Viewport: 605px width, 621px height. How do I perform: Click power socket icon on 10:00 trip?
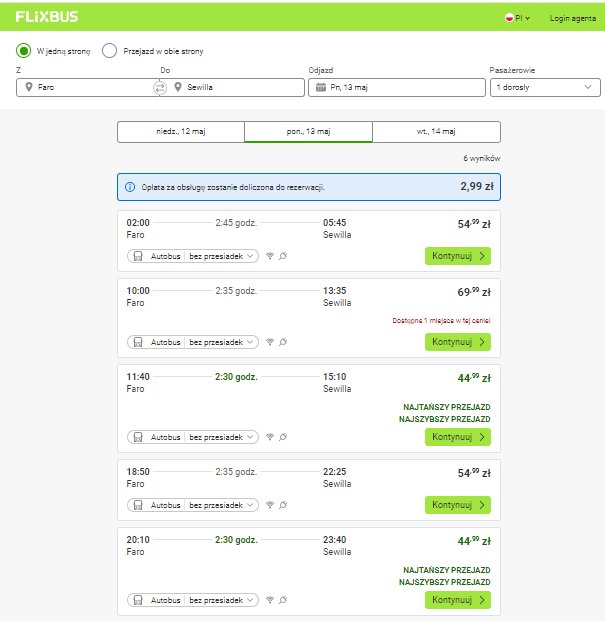[283, 342]
